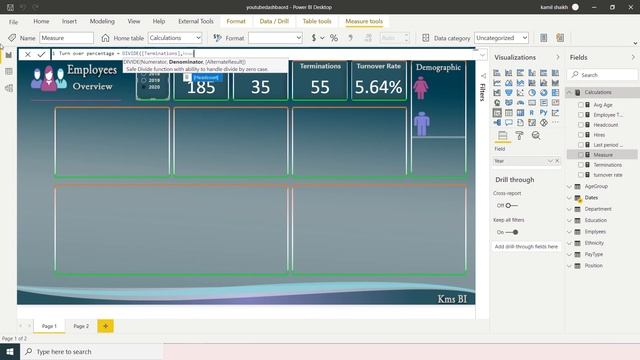Select the Area chart visual icon
This screenshot has width=640, height=360.
[509, 83]
